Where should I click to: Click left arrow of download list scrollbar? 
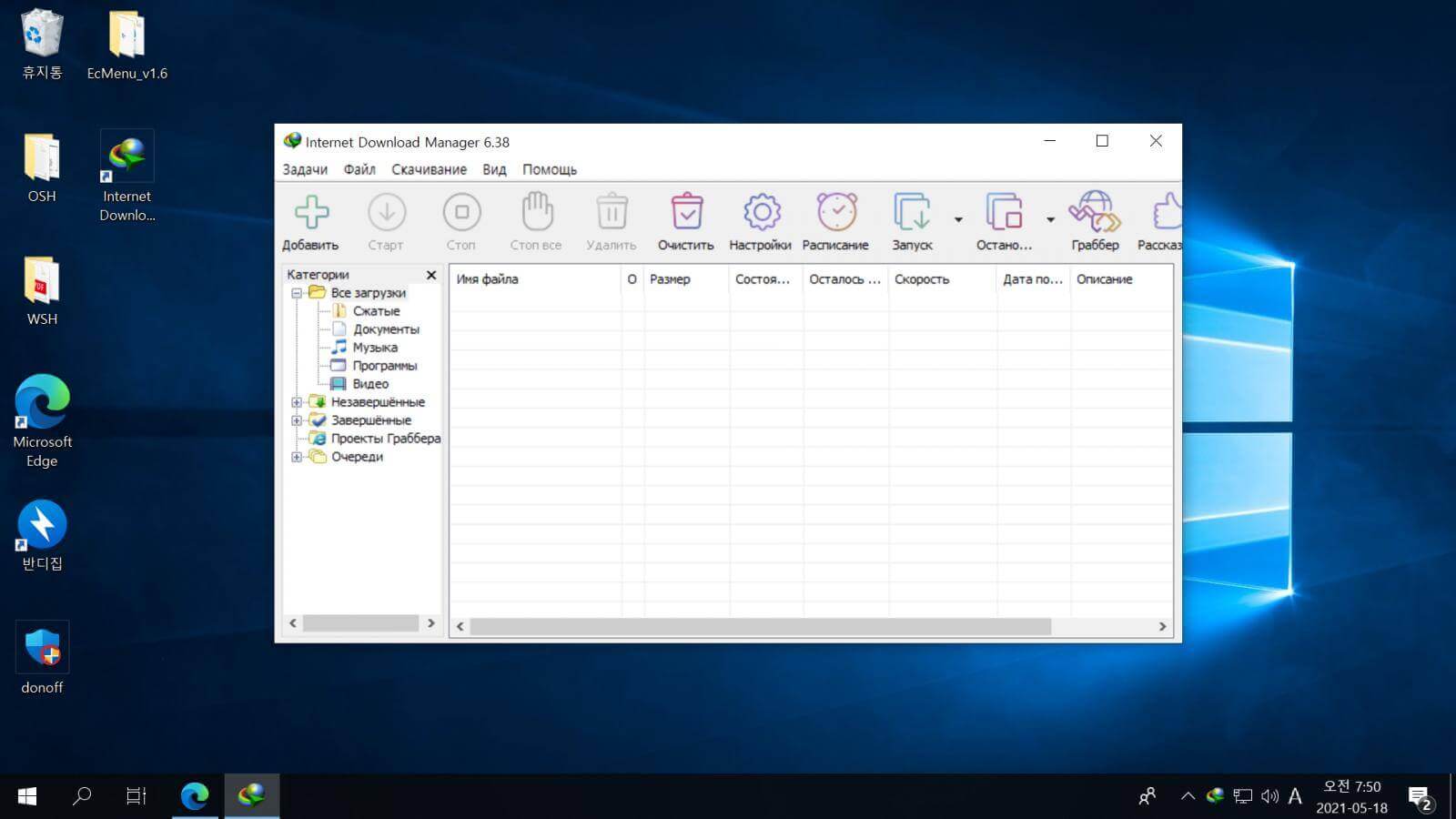(x=460, y=626)
